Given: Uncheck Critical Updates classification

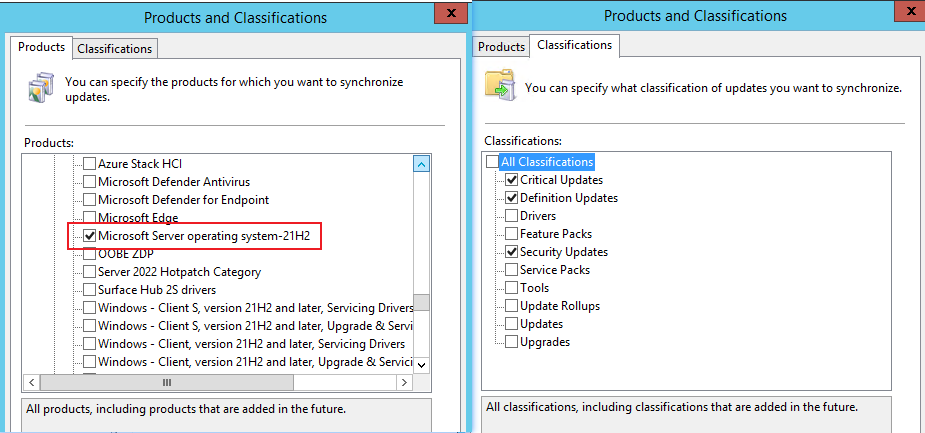Looking at the screenshot, I should click(511, 180).
